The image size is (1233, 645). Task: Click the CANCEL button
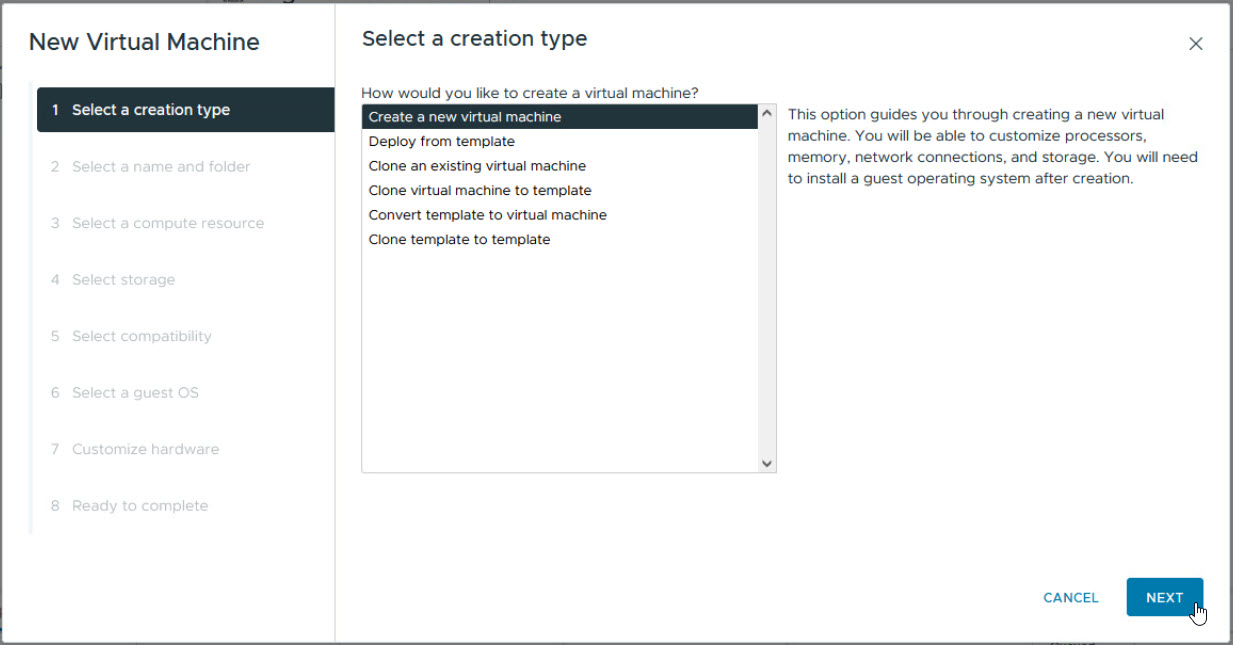pyautogui.click(x=1070, y=597)
